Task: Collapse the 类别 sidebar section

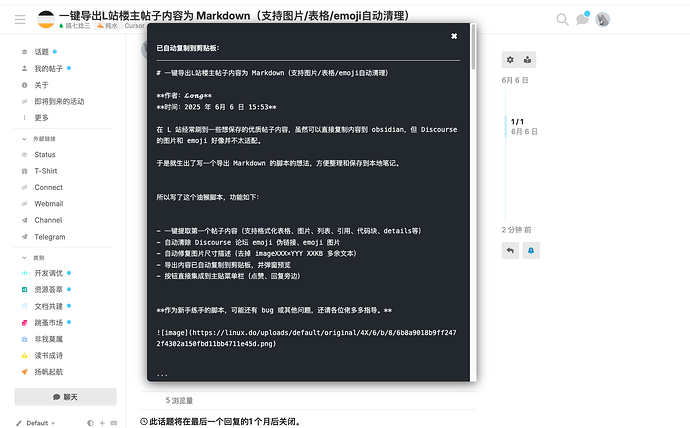Action: [33, 257]
